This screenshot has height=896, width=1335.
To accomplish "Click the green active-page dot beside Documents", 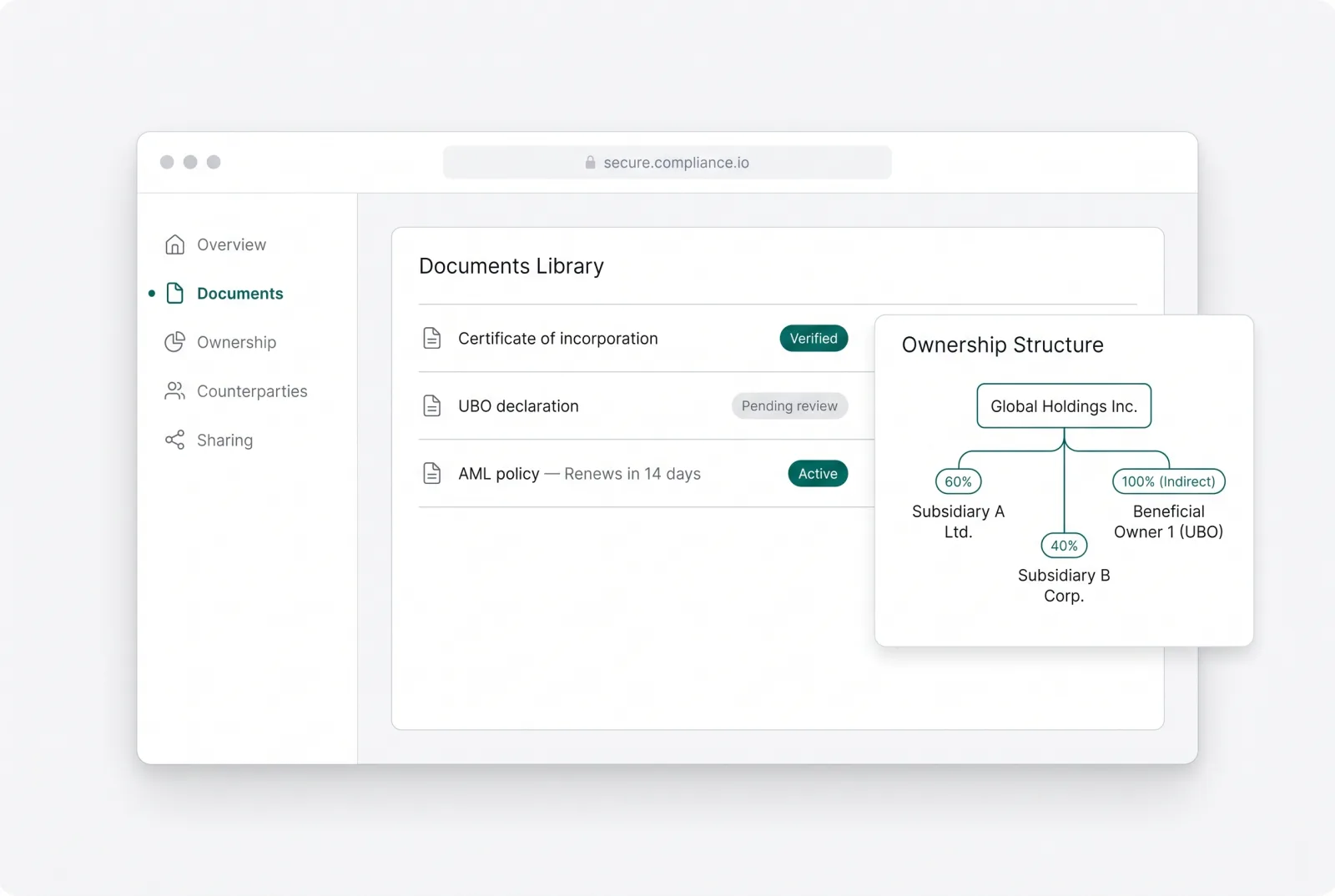I will [x=152, y=293].
